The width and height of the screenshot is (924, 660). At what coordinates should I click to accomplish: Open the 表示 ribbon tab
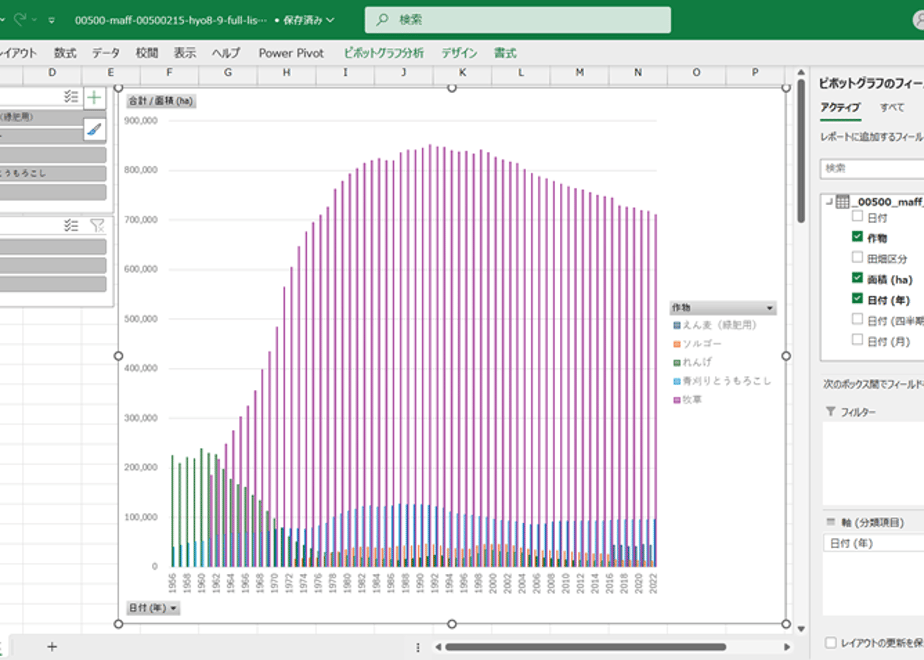pos(184,53)
